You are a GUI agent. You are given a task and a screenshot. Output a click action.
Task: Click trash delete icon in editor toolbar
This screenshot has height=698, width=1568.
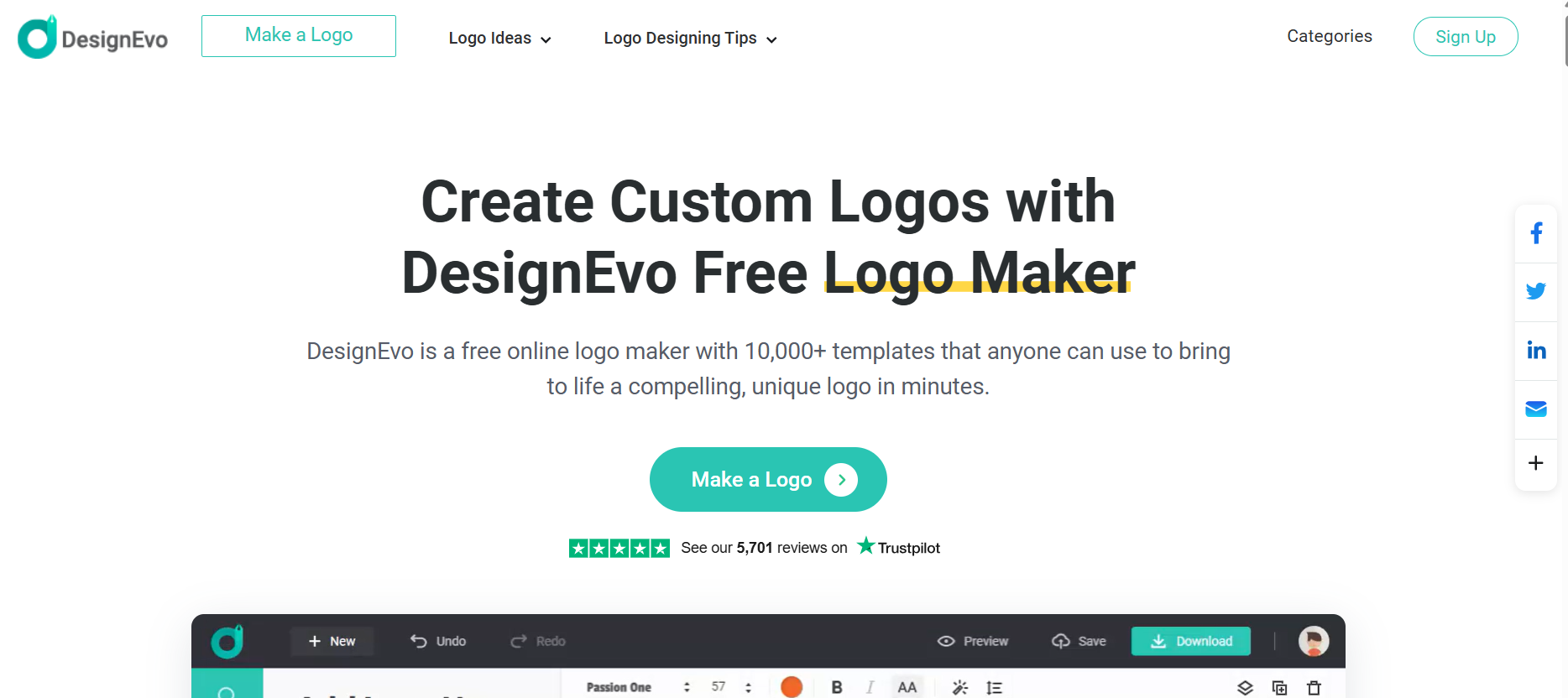point(1315,688)
